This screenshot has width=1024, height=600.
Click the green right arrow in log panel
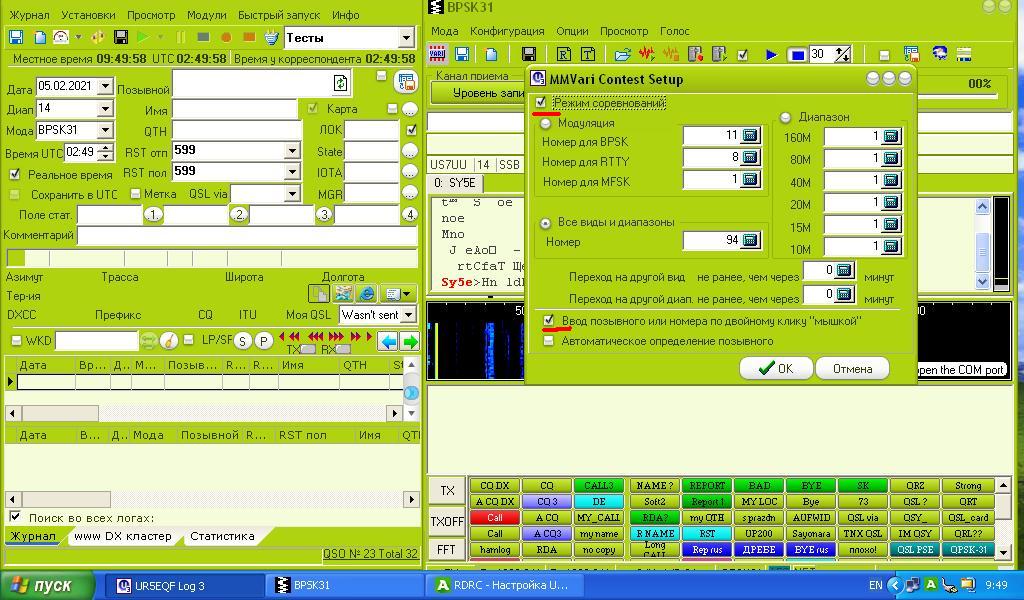point(409,341)
